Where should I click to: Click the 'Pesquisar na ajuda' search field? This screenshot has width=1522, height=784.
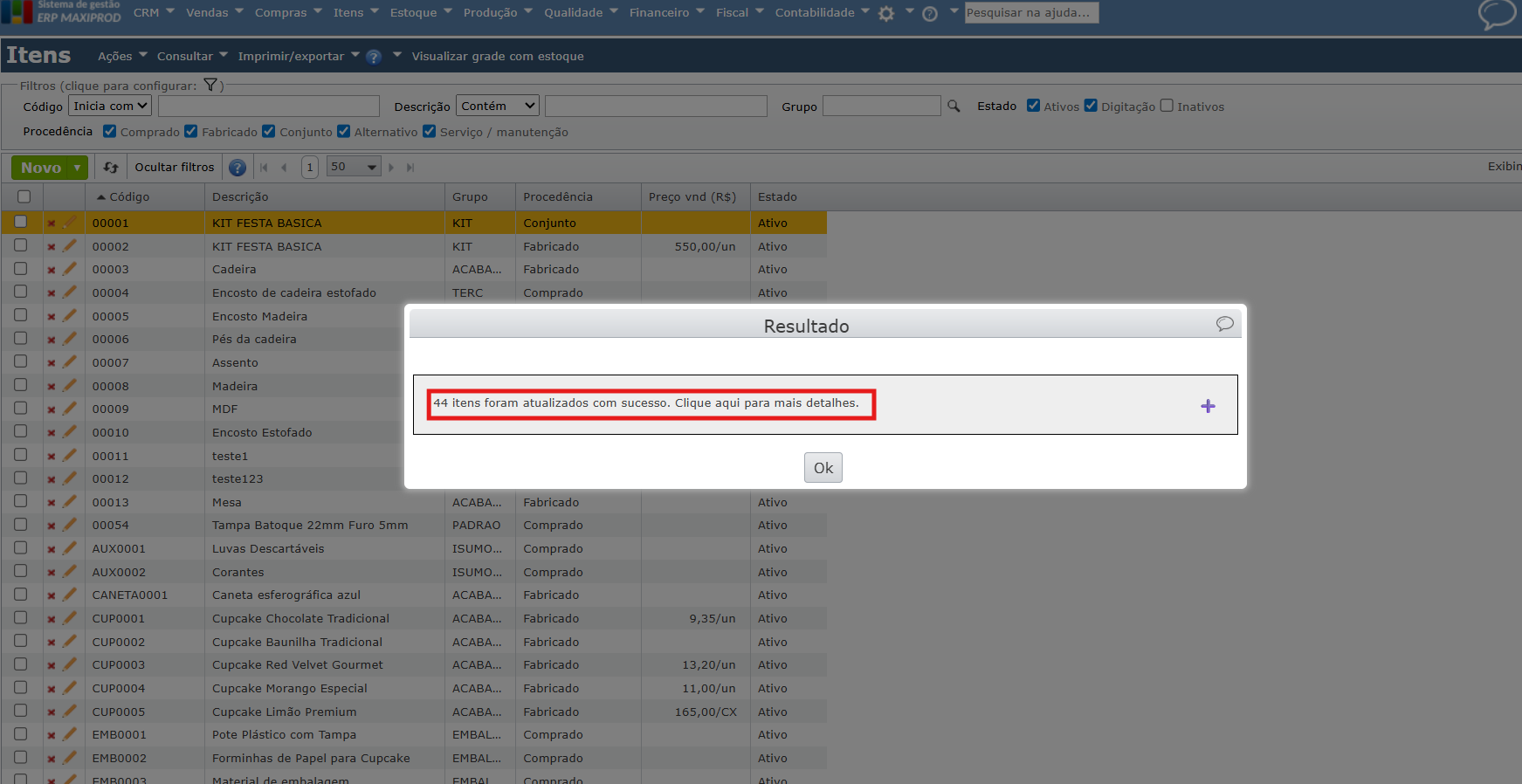(1031, 12)
